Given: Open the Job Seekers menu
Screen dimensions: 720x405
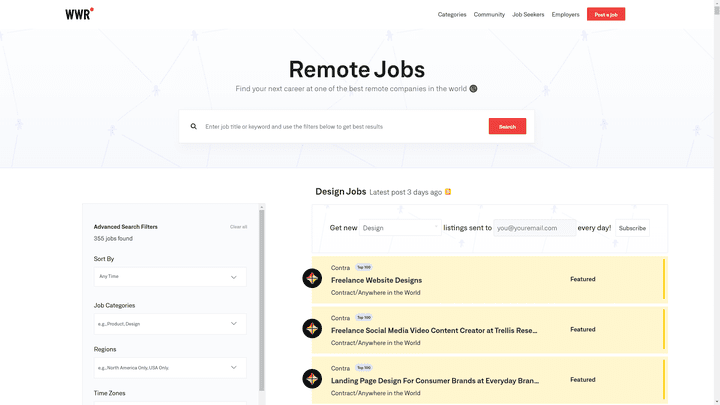Looking at the screenshot, I should click(x=528, y=15).
